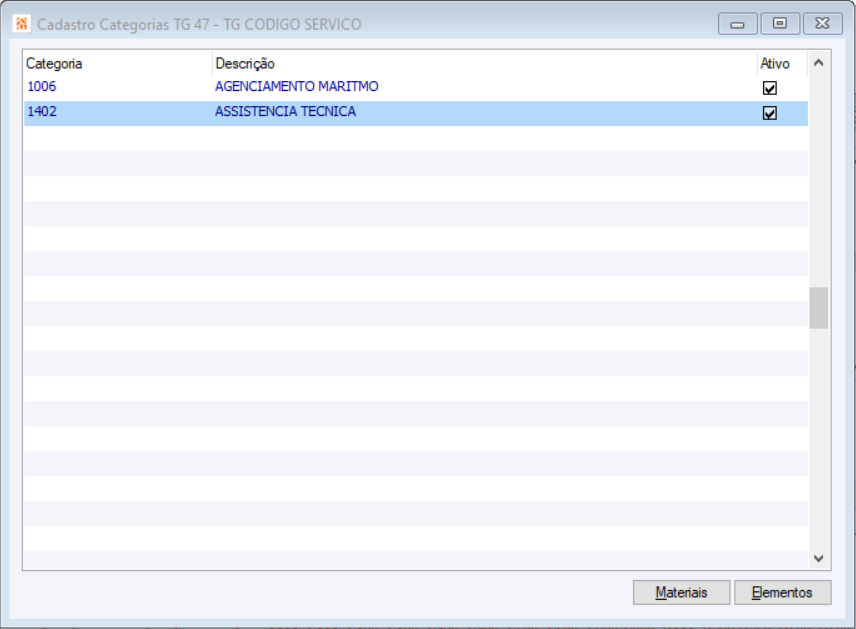Screen dimensions: 856x629
Task: Uncheck Ativo for AGENCIAMENTO MARITMO
Action: [770, 88]
